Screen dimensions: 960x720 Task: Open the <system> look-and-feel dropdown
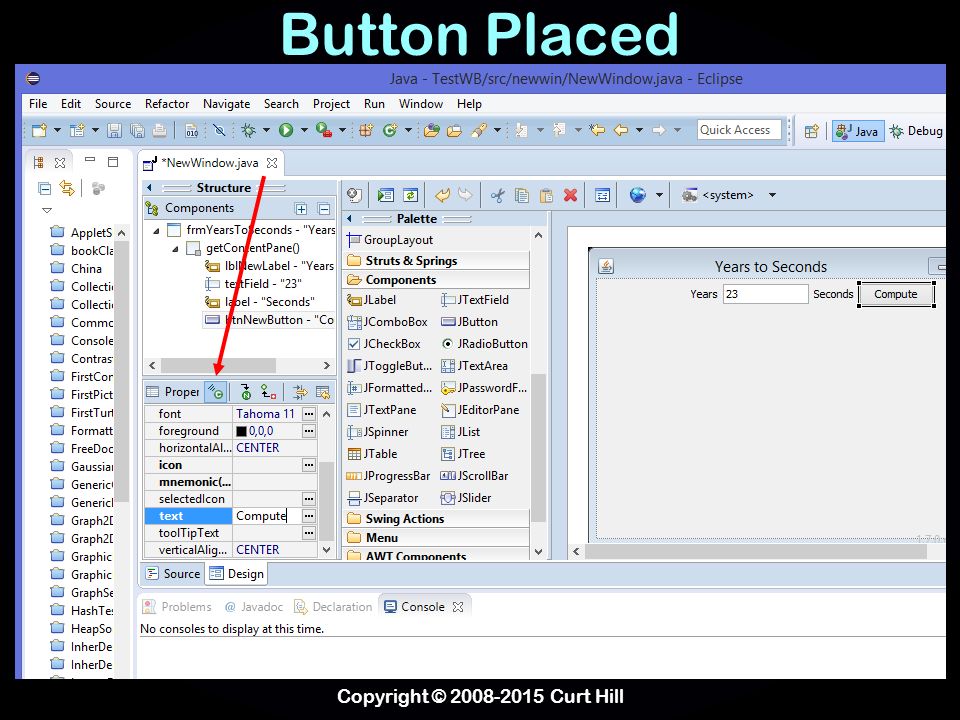pos(773,195)
